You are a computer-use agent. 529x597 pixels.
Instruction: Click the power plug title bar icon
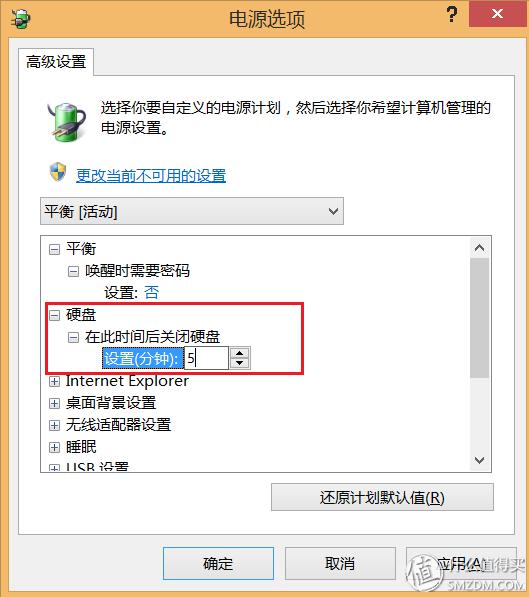(21, 19)
